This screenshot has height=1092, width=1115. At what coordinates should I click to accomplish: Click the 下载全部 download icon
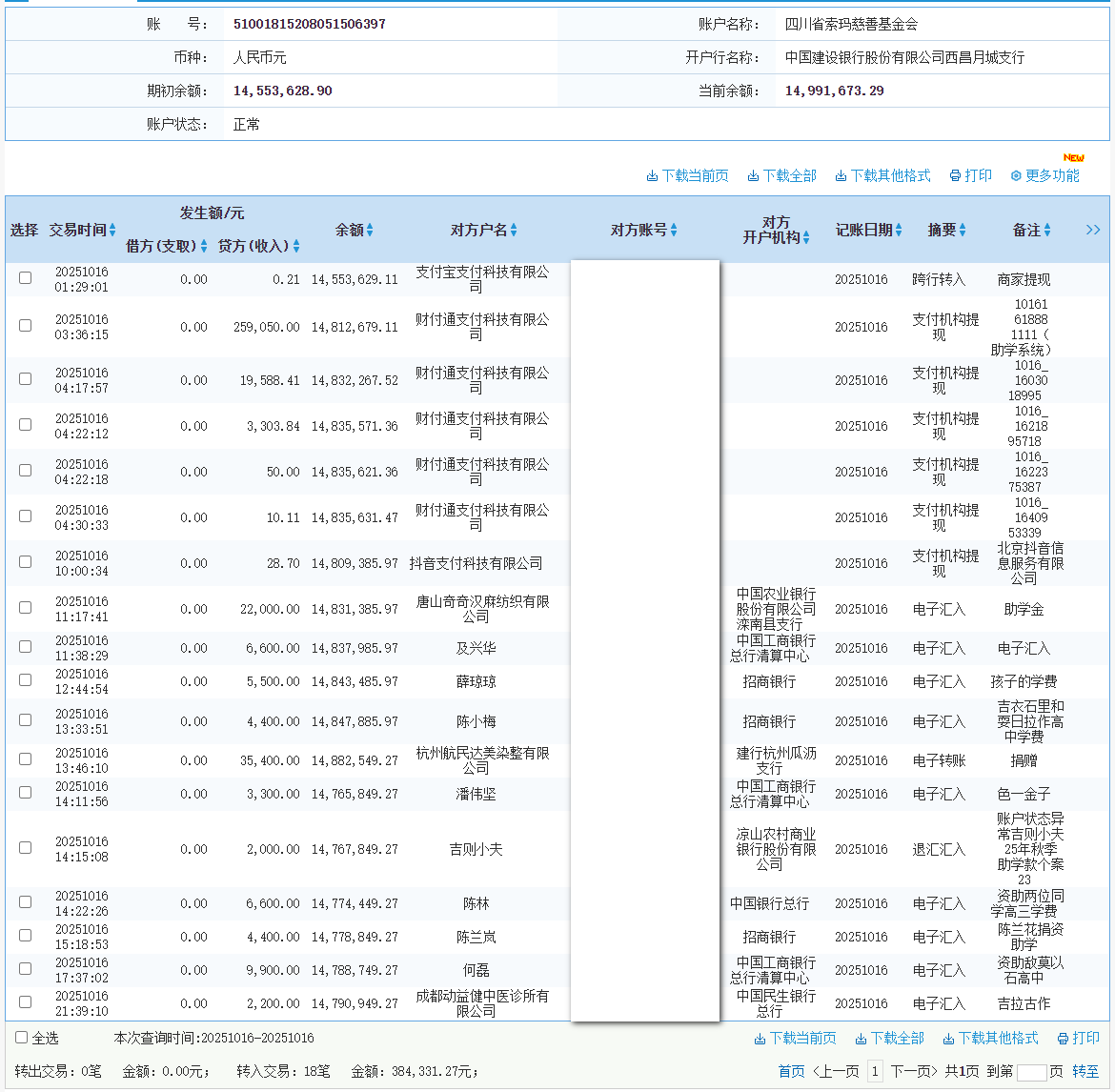pos(752,175)
